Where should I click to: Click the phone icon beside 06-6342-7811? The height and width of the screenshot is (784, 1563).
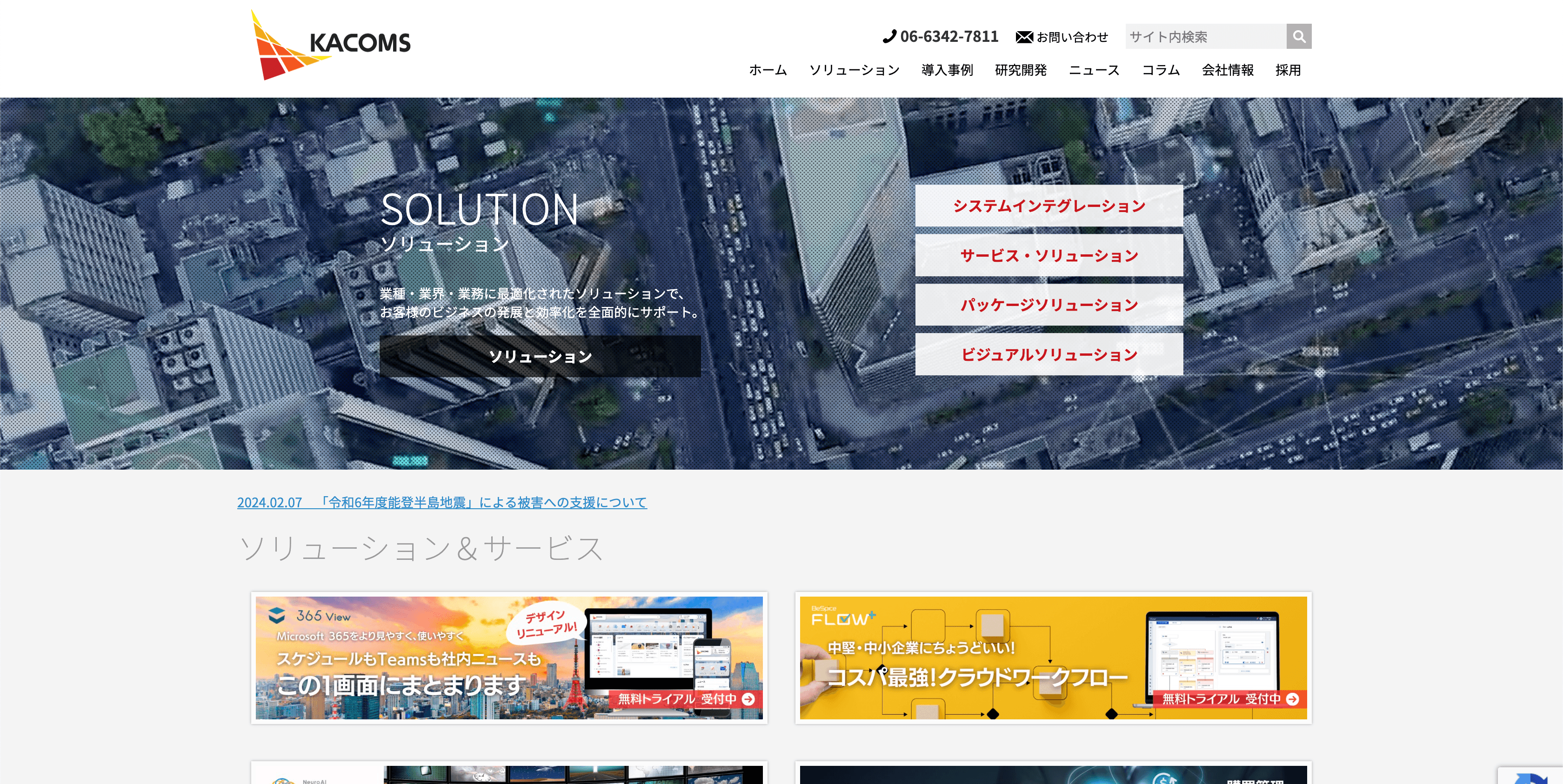tap(889, 36)
